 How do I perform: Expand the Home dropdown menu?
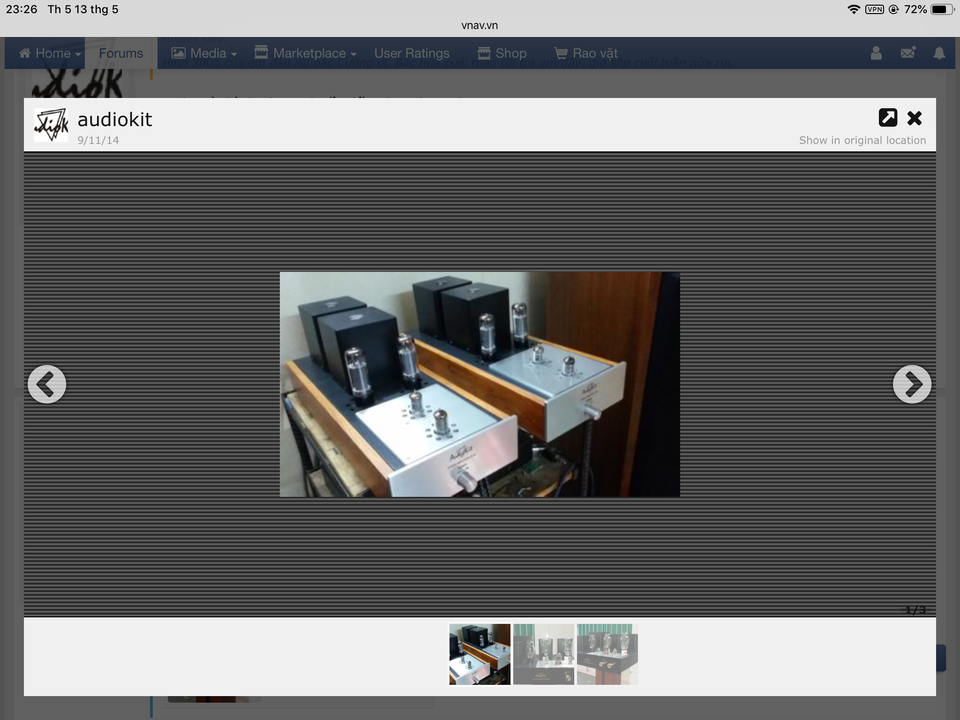50,53
